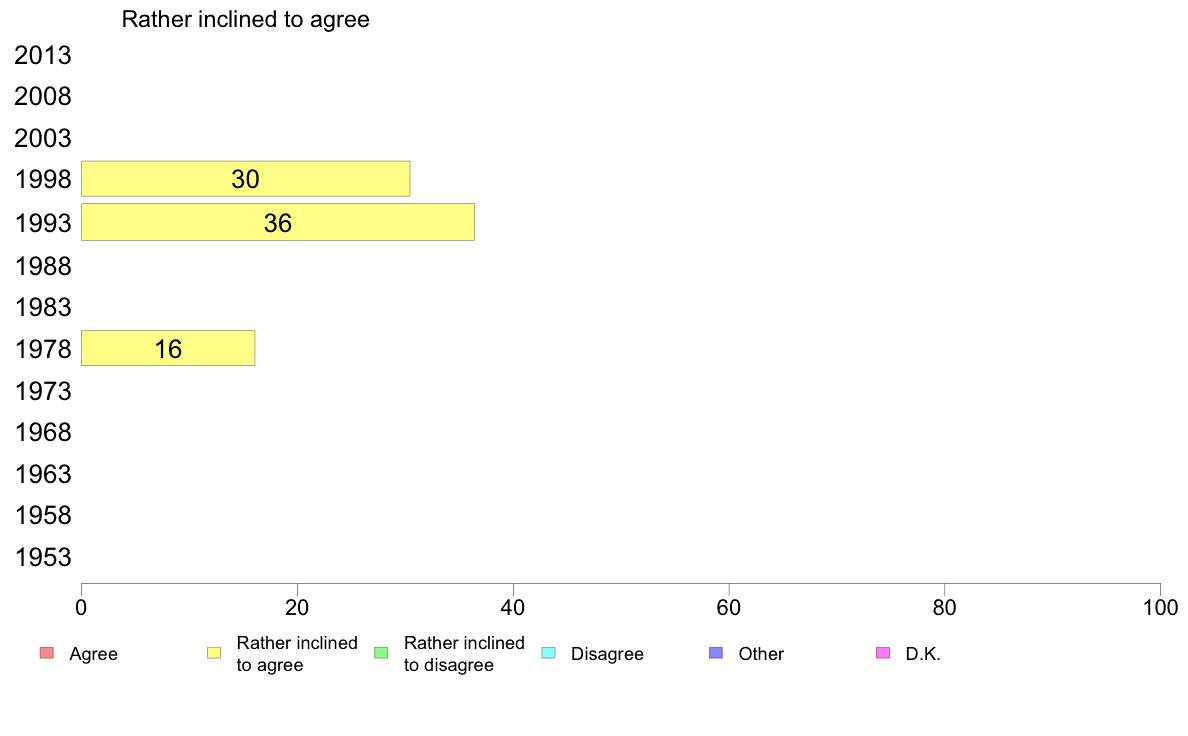This screenshot has height=736, width=1188.
Task: Click the green Rather inclined to disagree swatch
Action: [381, 653]
